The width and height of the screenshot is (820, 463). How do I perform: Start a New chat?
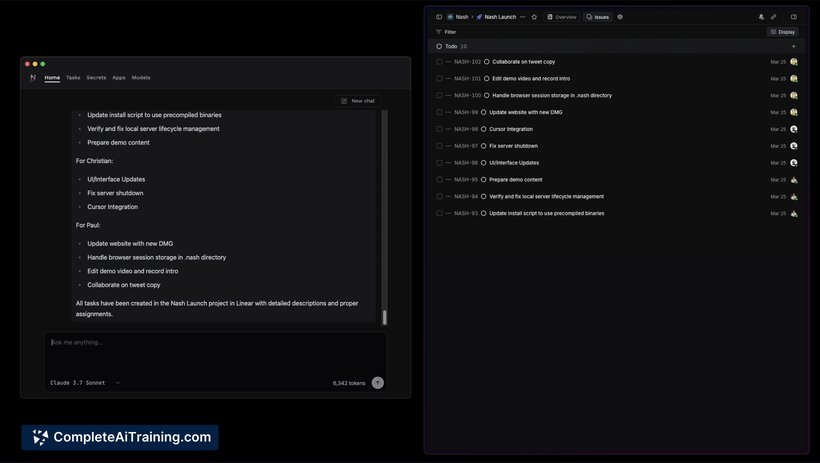[358, 101]
